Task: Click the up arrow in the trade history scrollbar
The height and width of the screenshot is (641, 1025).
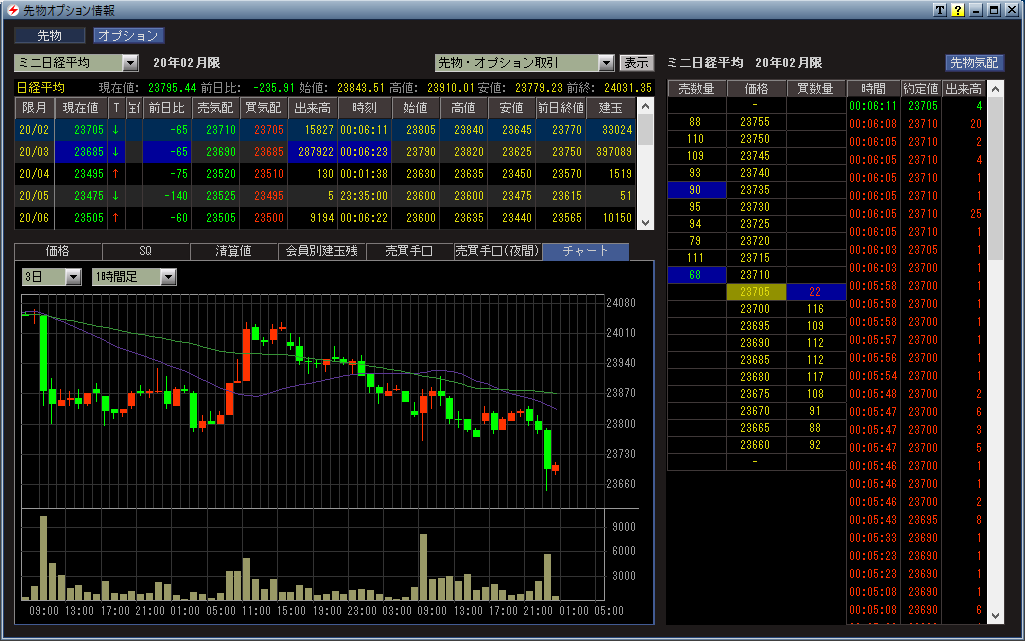Action: 995,88
